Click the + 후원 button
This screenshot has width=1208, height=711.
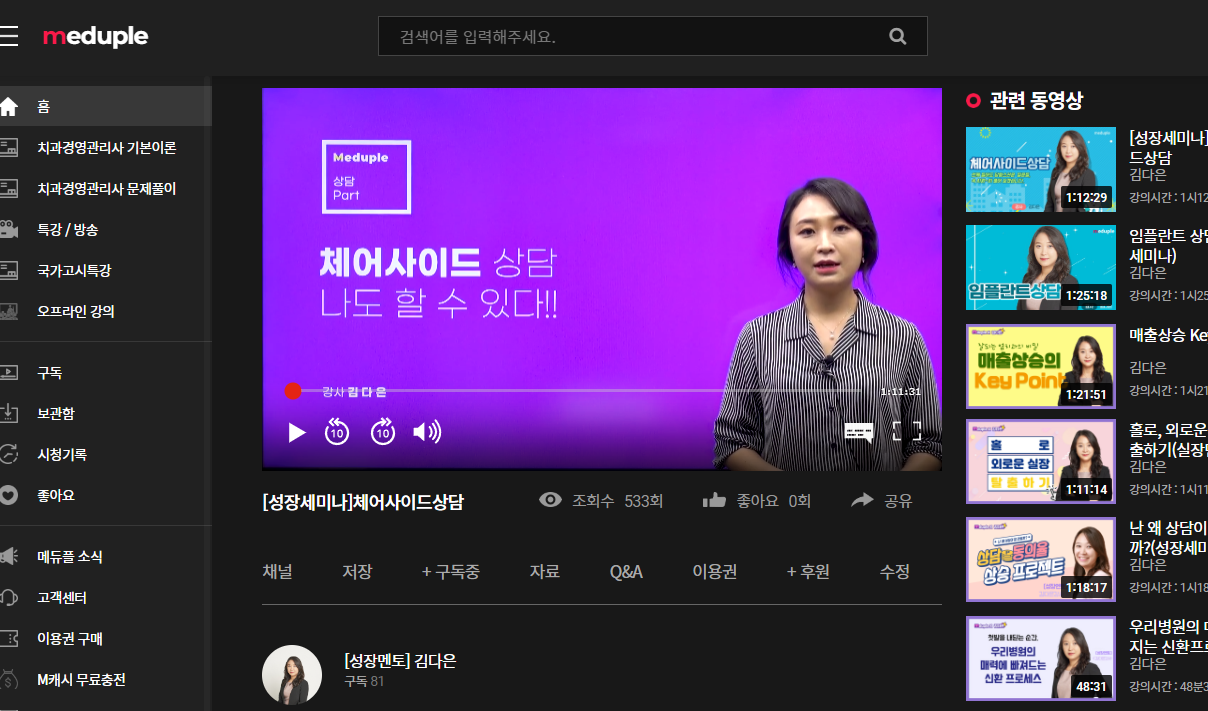coord(808,572)
